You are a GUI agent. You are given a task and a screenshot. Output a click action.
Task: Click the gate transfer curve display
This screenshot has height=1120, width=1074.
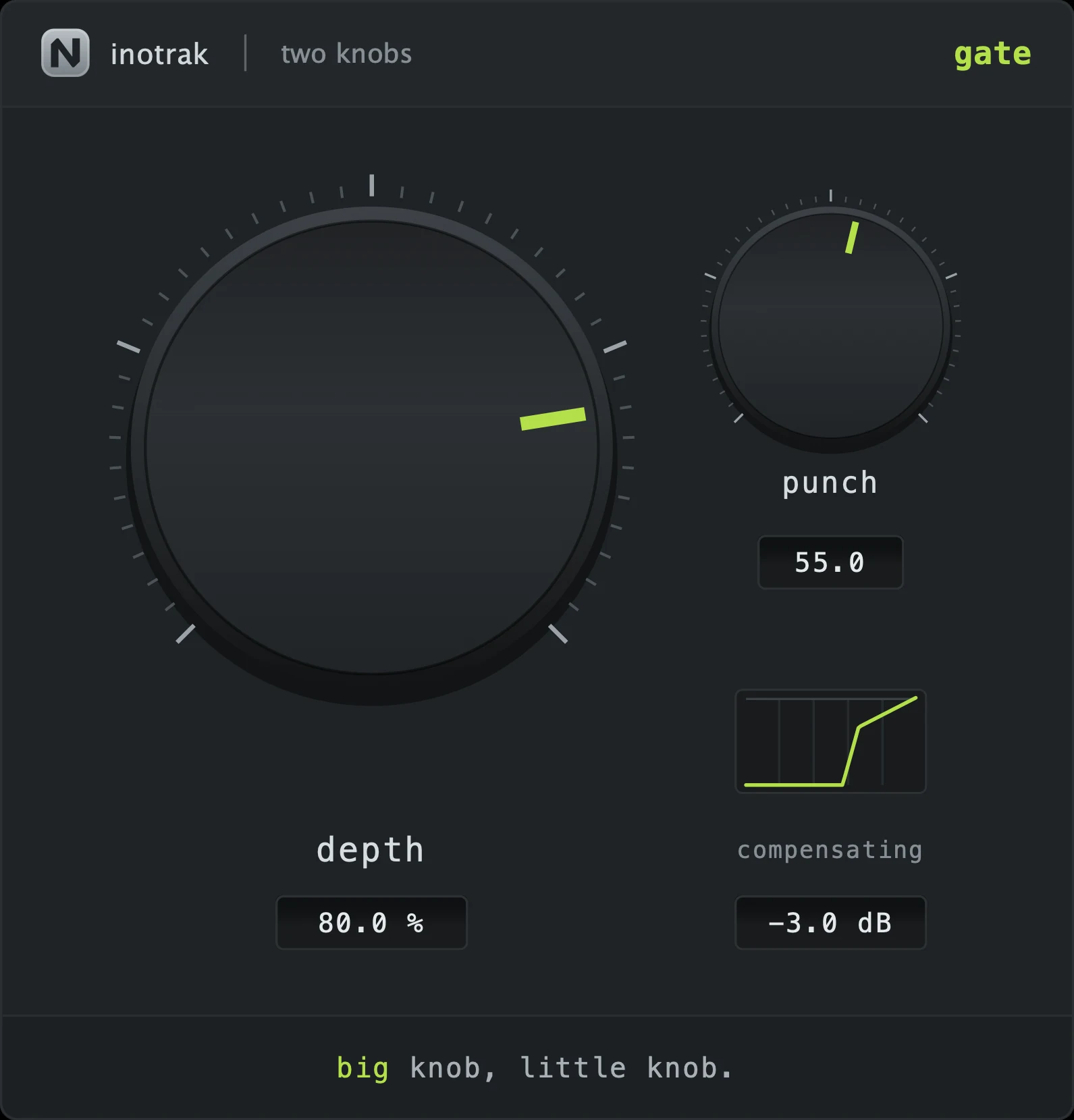coord(830,741)
